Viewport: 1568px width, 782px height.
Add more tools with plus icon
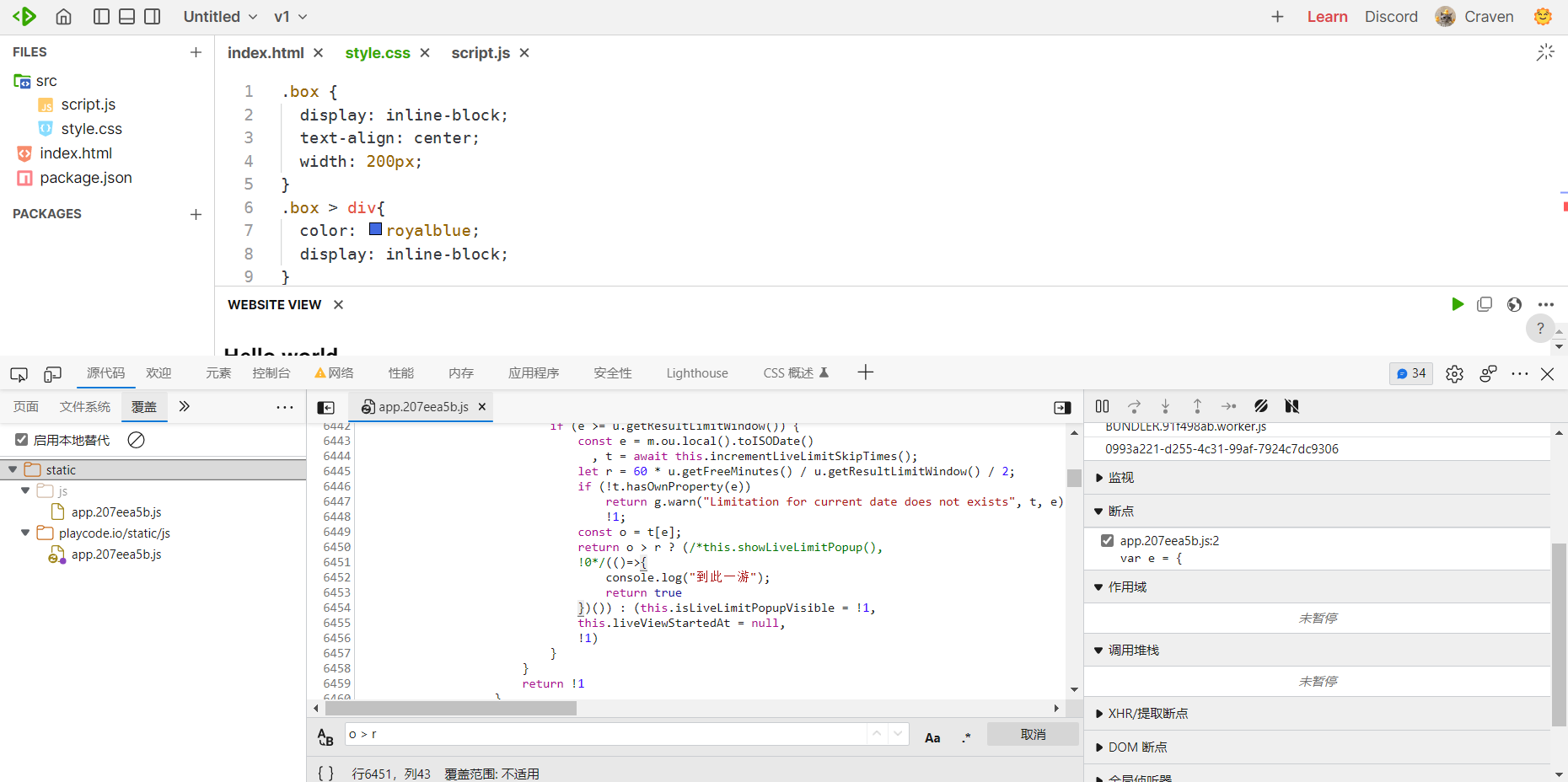click(866, 372)
